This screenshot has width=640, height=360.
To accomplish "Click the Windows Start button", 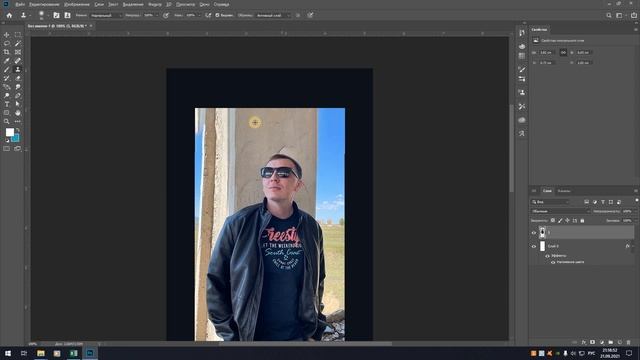I will pyautogui.click(x=8, y=353).
